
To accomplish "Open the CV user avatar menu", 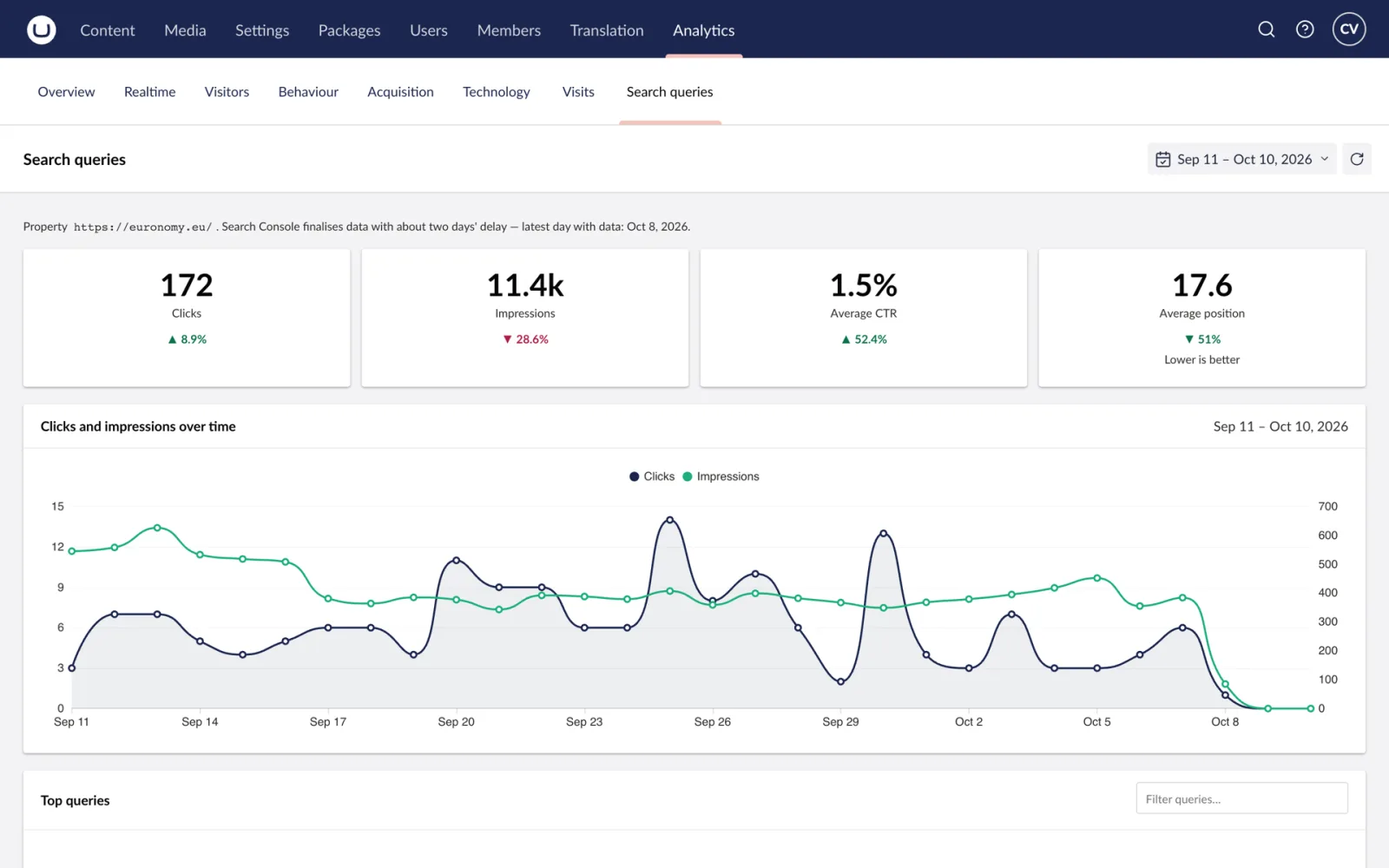I will tap(1349, 30).
